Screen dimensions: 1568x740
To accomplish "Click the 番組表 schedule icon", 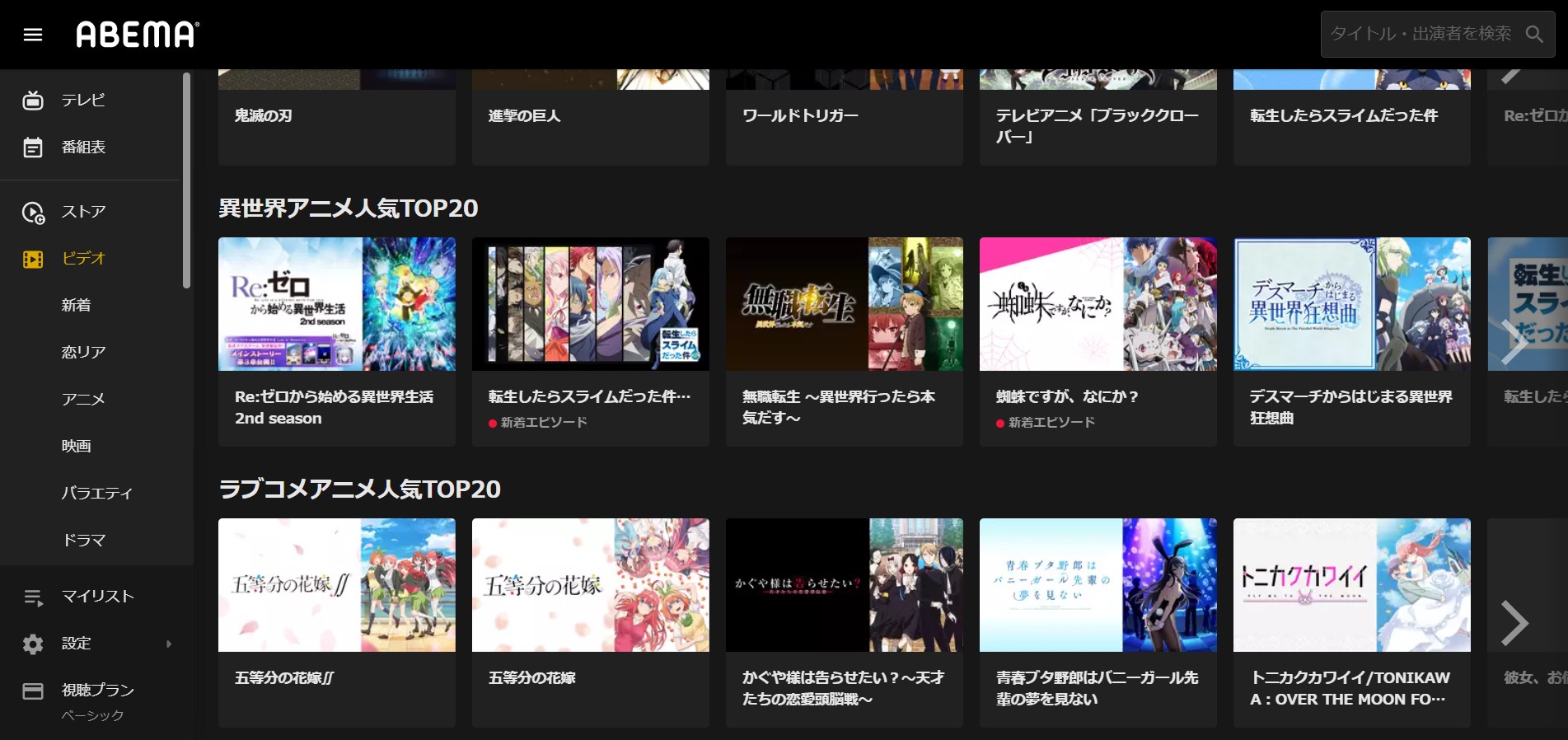I will click(33, 148).
